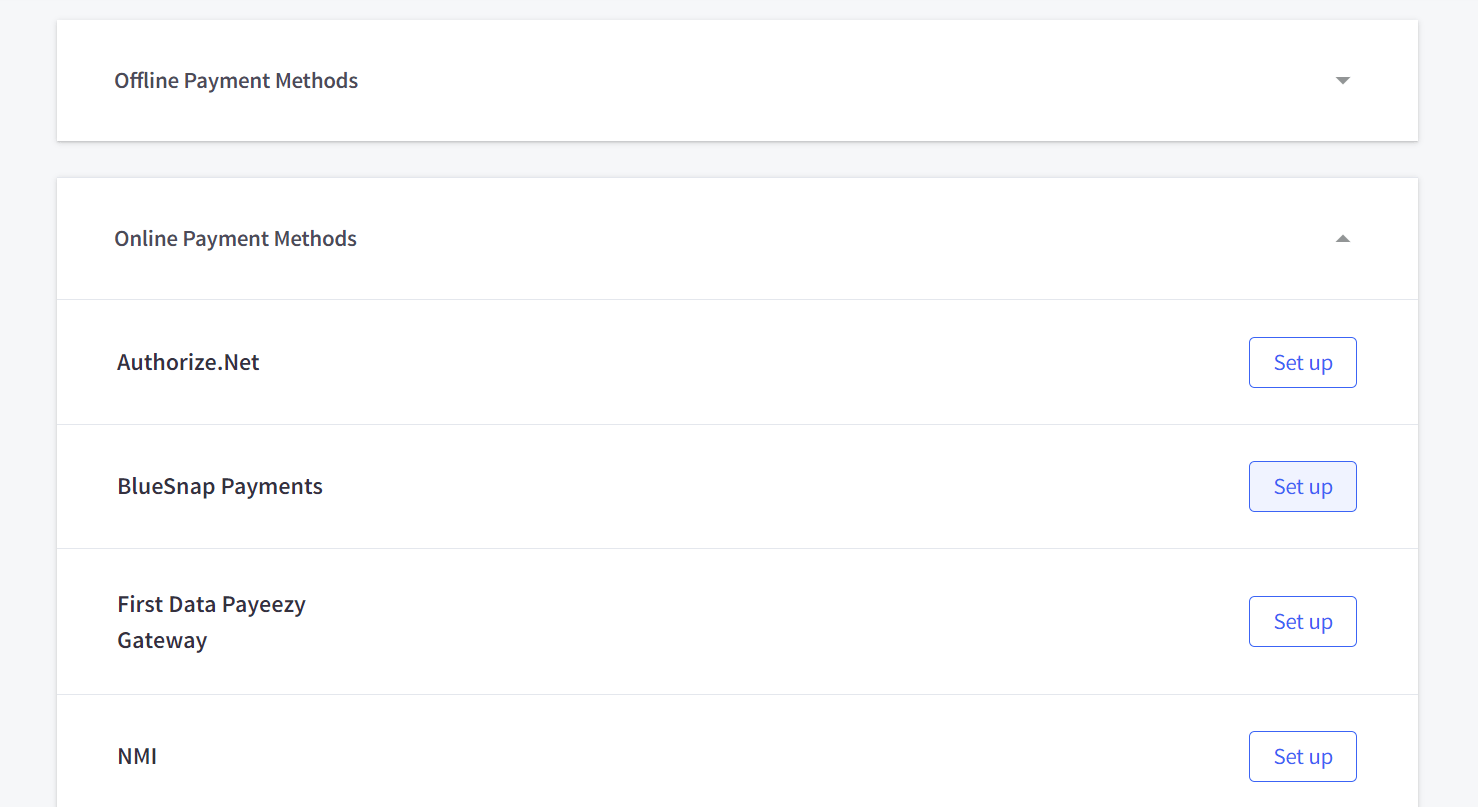Viewport: 1478px width, 807px height.
Task: Click the Online Payment Methods header
Action: click(x=236, y=239)
